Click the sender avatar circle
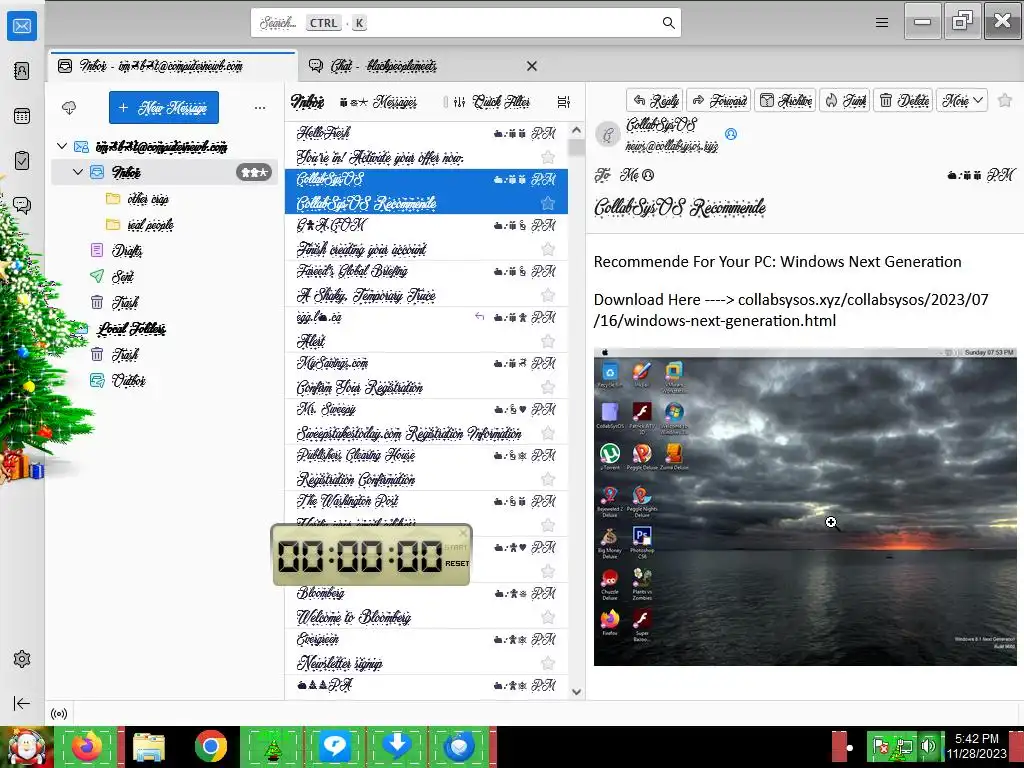This screenshot has height=768, width=1024. coord(608,135)
